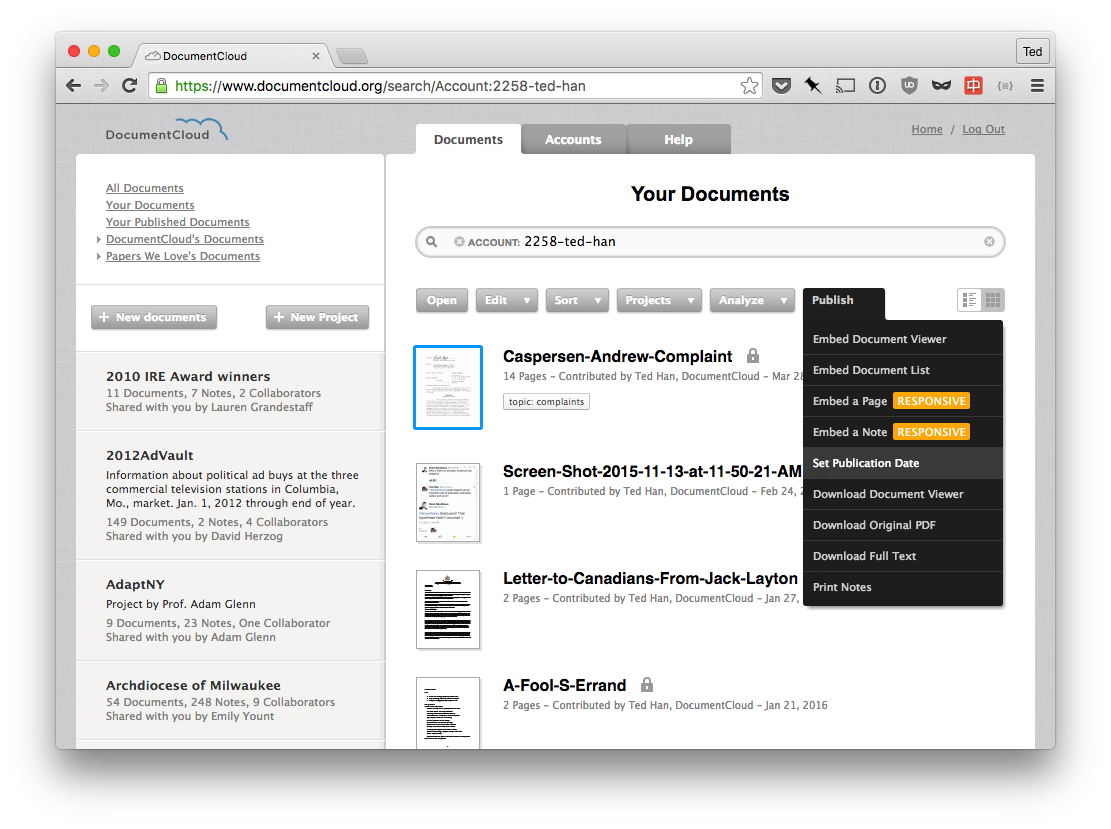Screen dimensions: 1111x829
Task: Select the Letter-to-Canadians document thumbnail
Action: [448, 609]
